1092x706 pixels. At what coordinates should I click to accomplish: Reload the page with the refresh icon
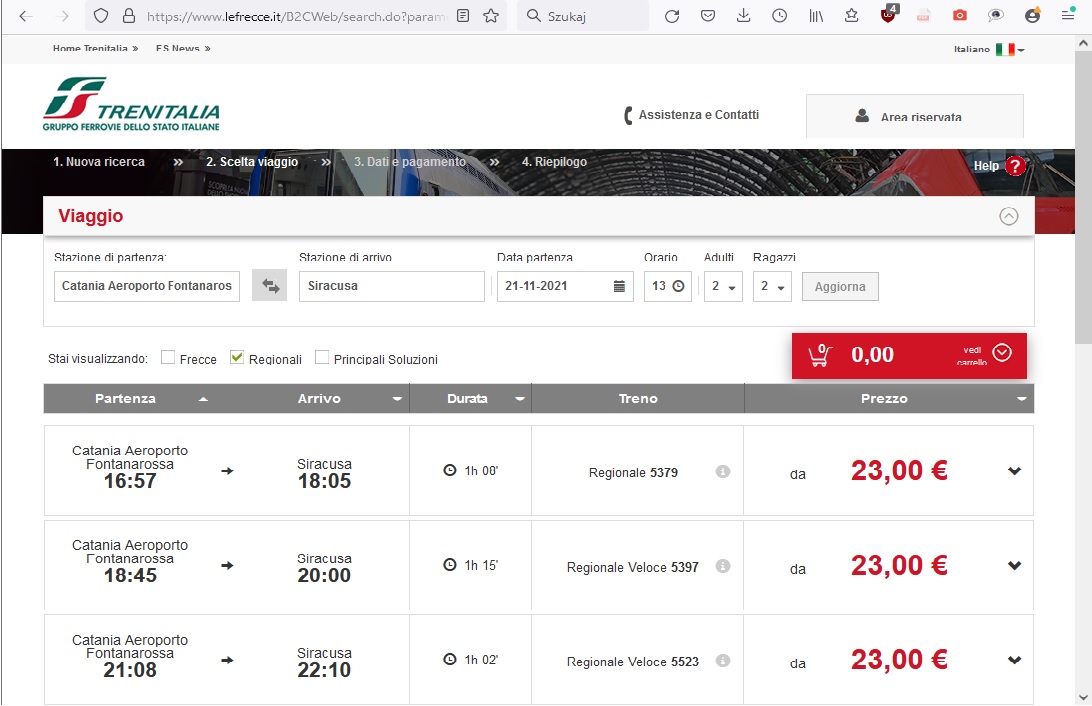click(x=672, y=15)
